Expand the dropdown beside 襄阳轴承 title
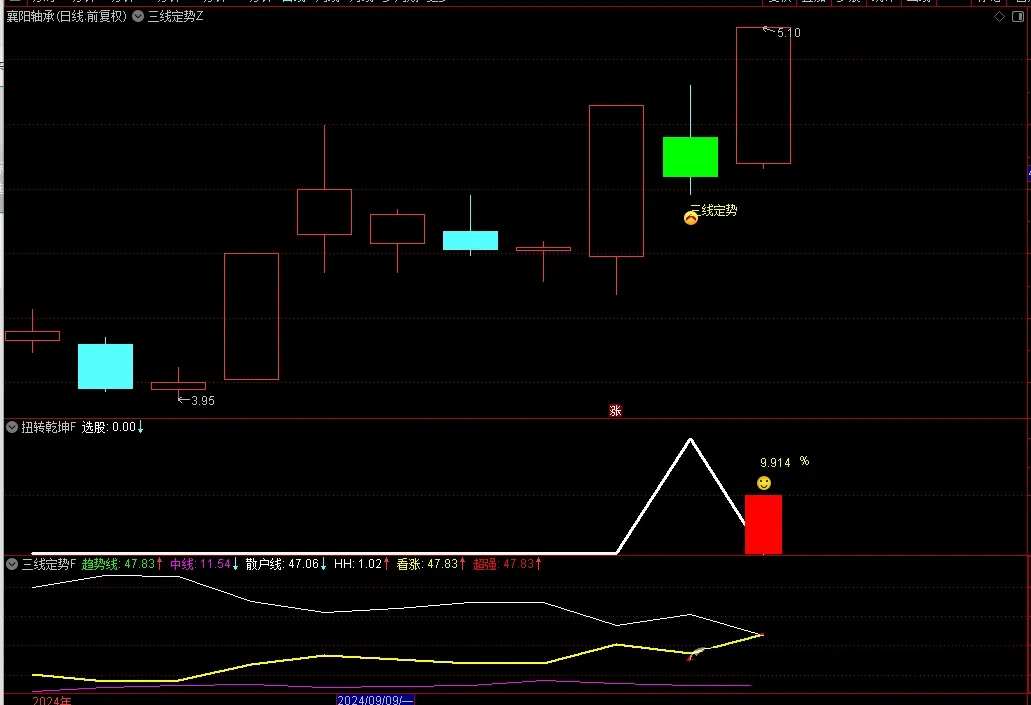This screenshot has height=705, width=1031. pos(137,17)
